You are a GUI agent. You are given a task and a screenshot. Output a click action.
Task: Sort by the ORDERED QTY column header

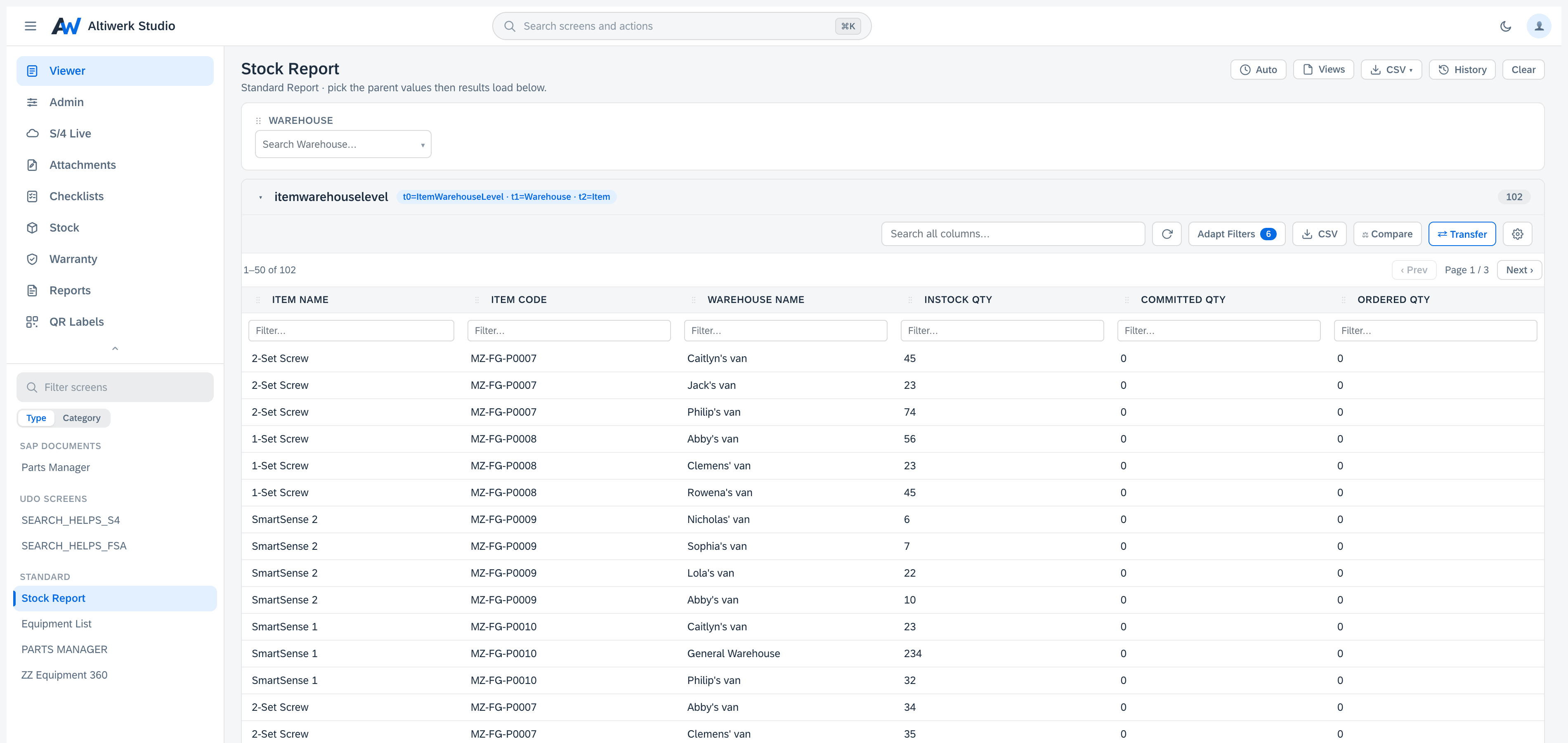click(x=1393, y=300)
